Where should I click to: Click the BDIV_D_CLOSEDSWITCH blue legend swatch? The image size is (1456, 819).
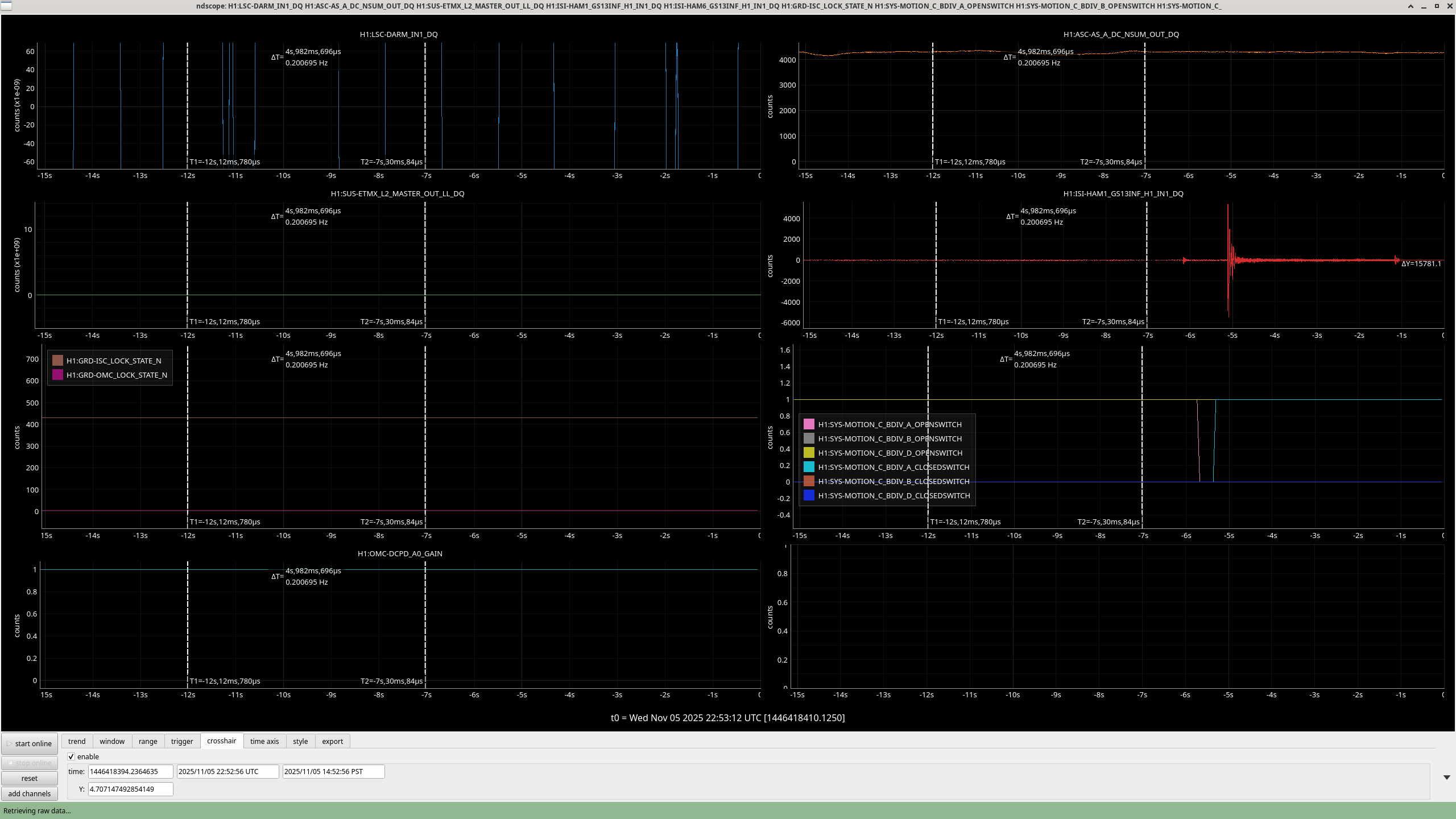point(809,495)
